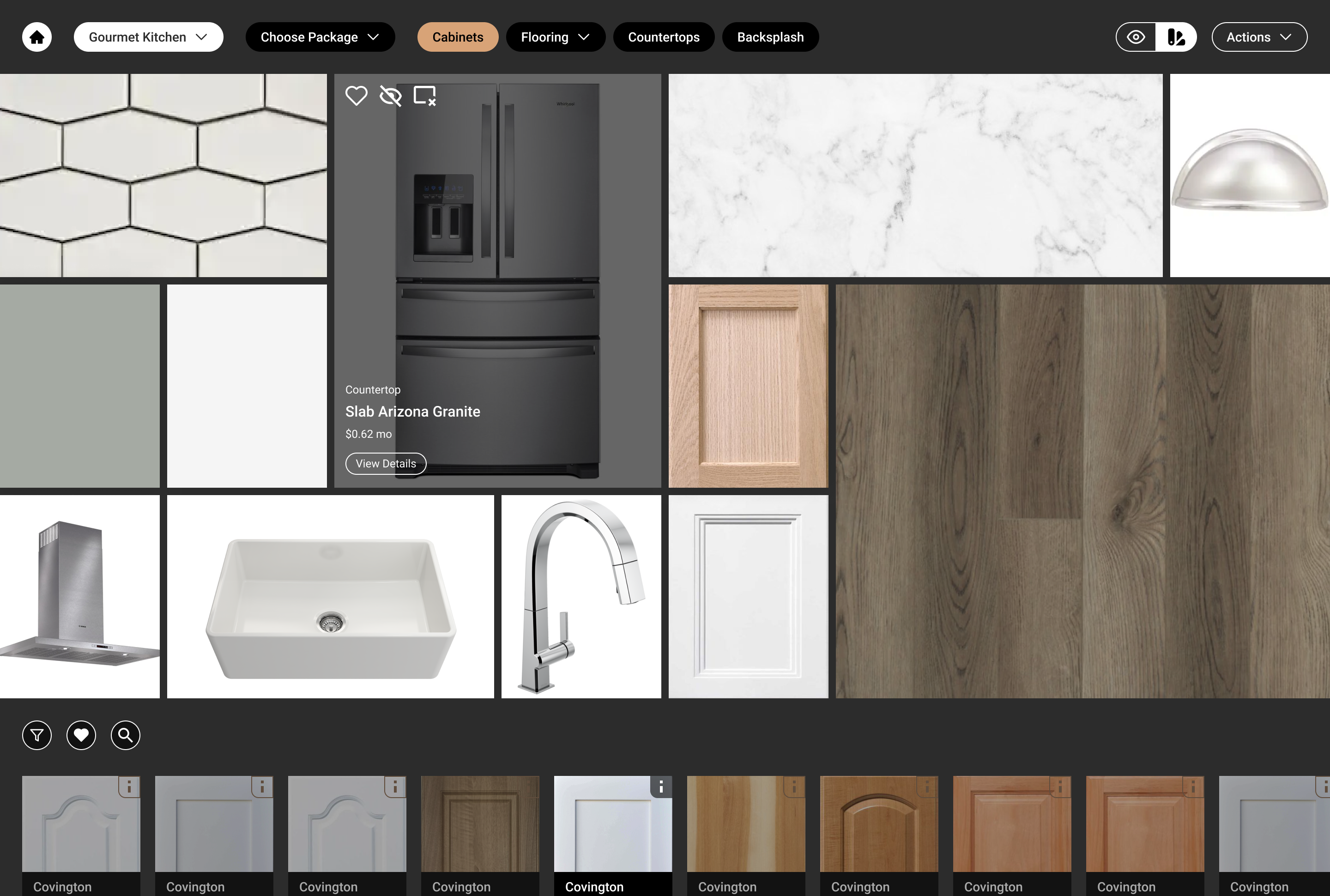Select the white raised-panel cabinet door tile
1330x896 pixels.
749,597
